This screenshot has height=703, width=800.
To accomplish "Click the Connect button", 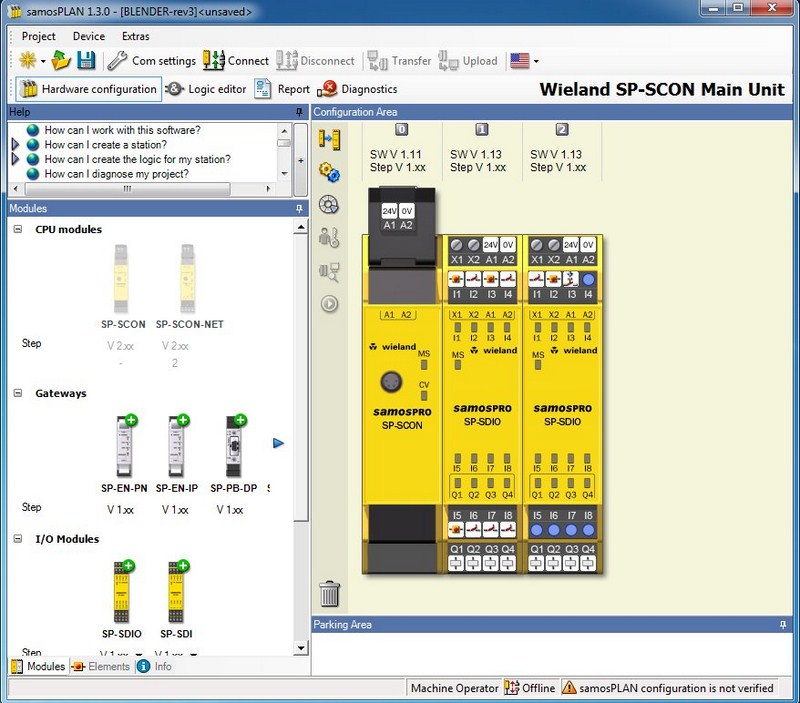I will click(236, 61).
